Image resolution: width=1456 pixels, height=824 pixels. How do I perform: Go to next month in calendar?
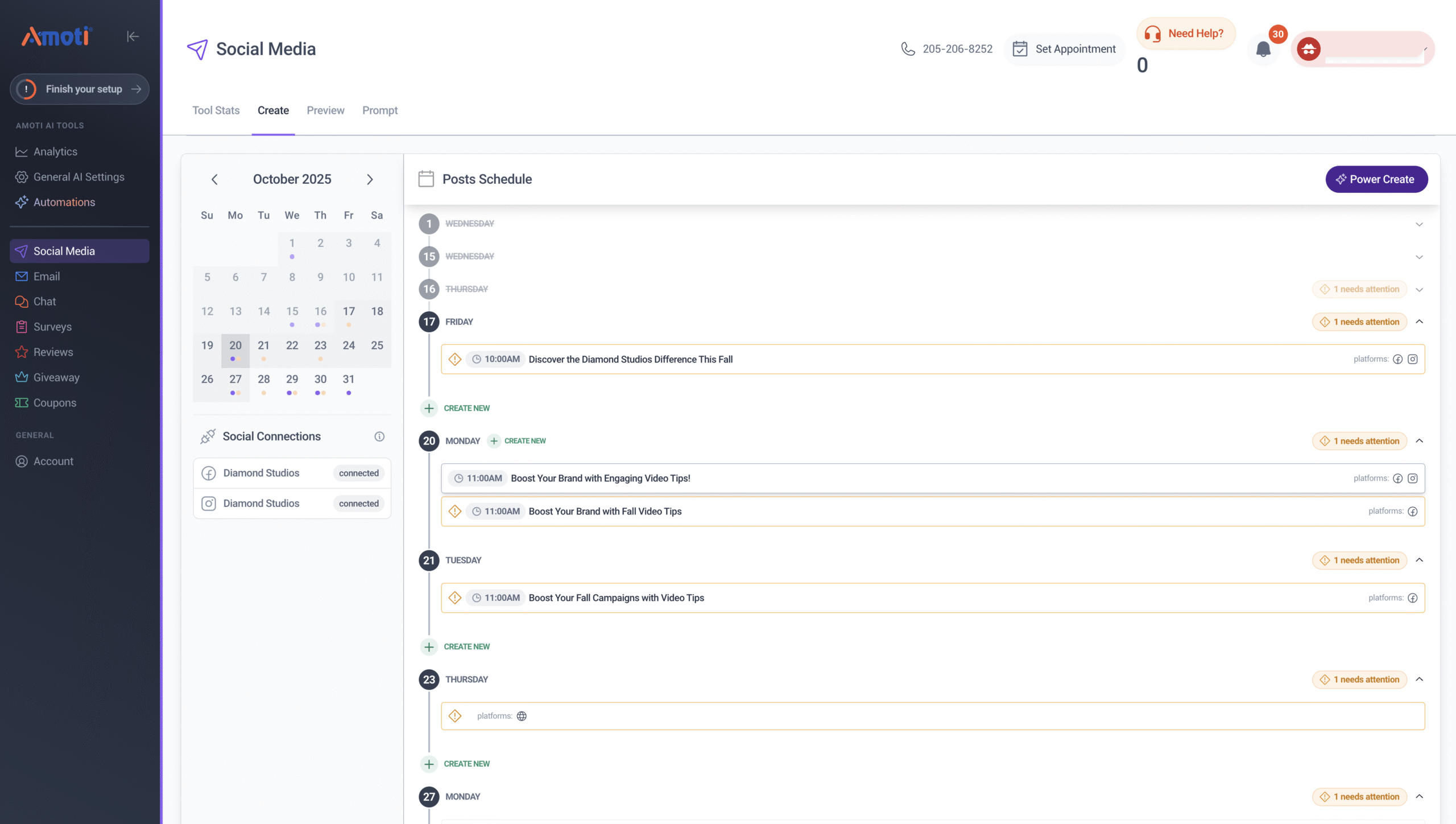[370, 179]
